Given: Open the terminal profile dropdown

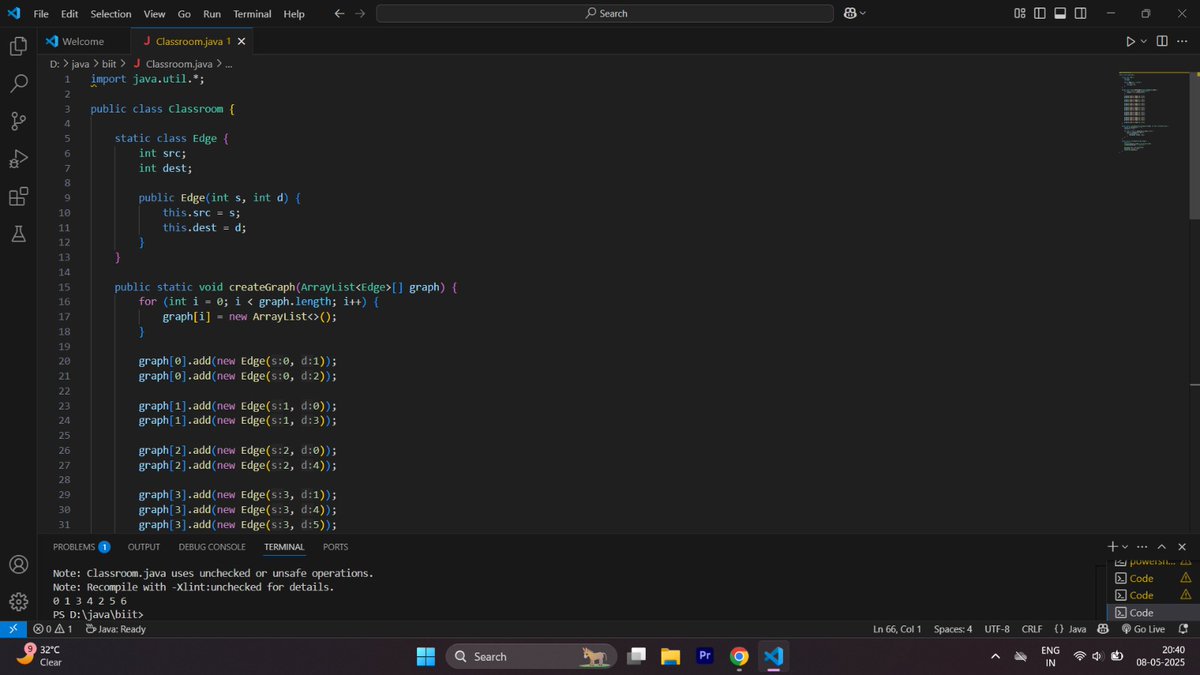Looking at the screenshot, I should (1124, 546).
